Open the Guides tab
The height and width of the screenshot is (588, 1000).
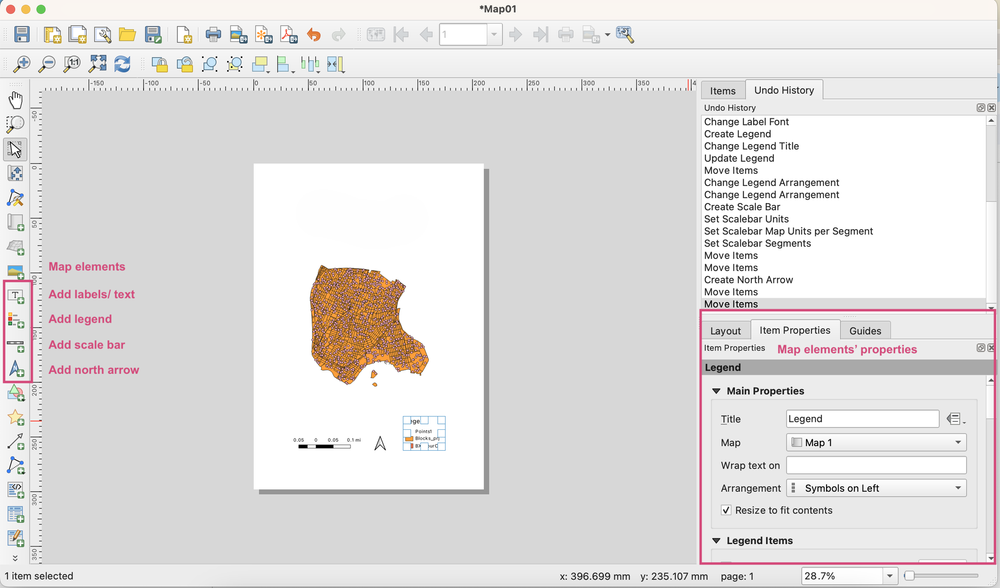[865, 331]
